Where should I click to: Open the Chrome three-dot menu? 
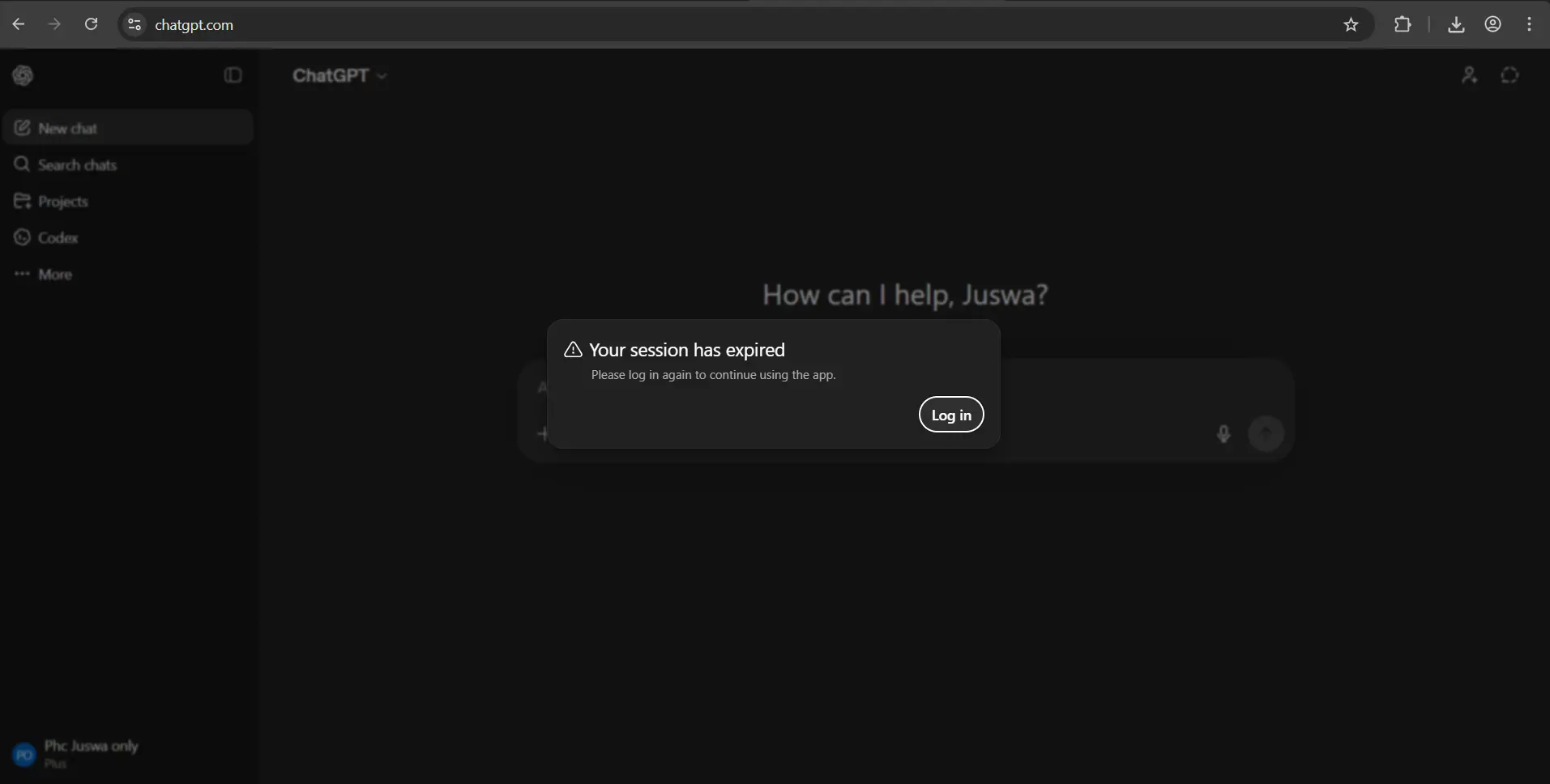(x=1529, y=24)
